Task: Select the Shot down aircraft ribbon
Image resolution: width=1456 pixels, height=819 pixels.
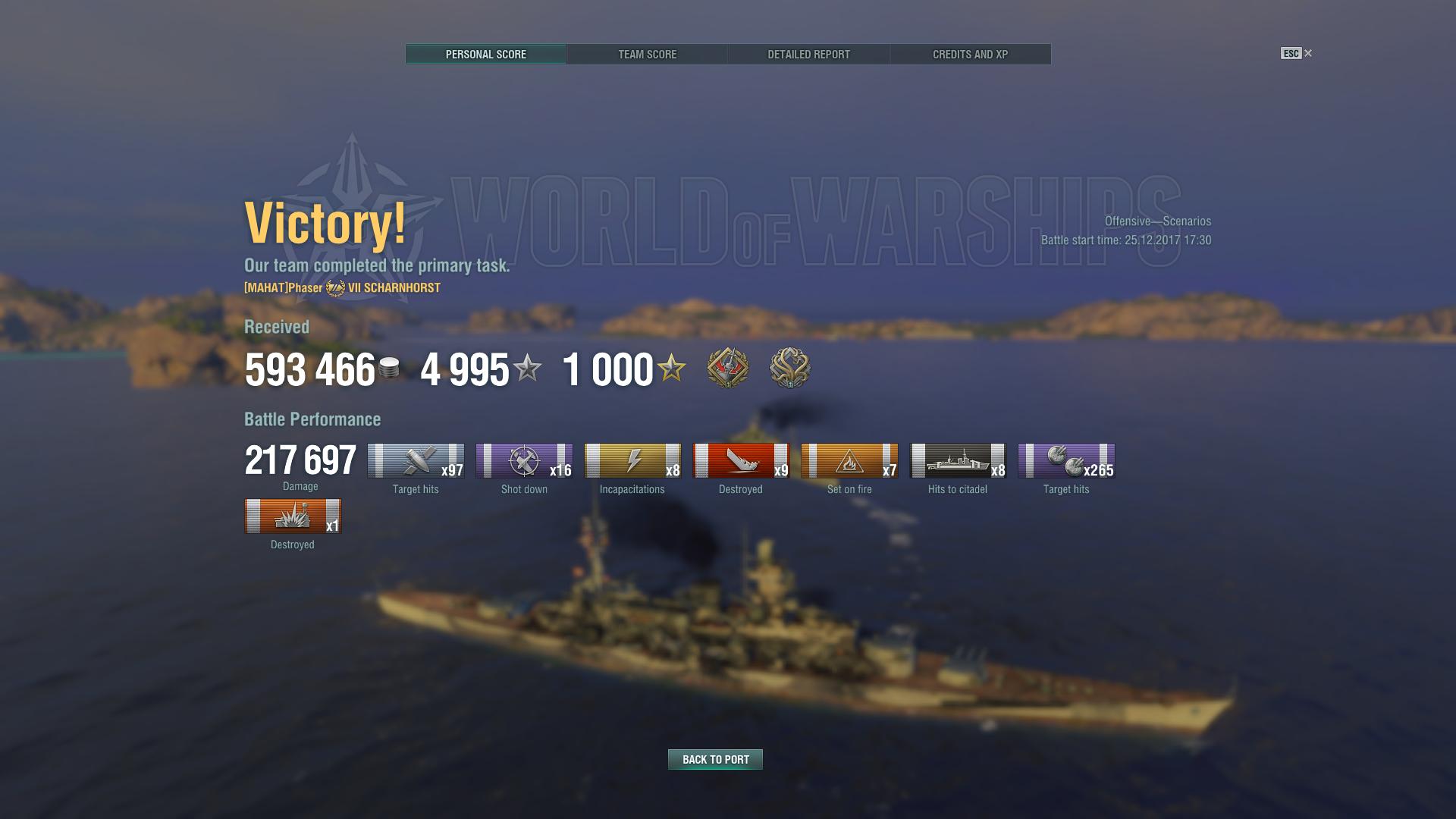Action: coord(524,461)
